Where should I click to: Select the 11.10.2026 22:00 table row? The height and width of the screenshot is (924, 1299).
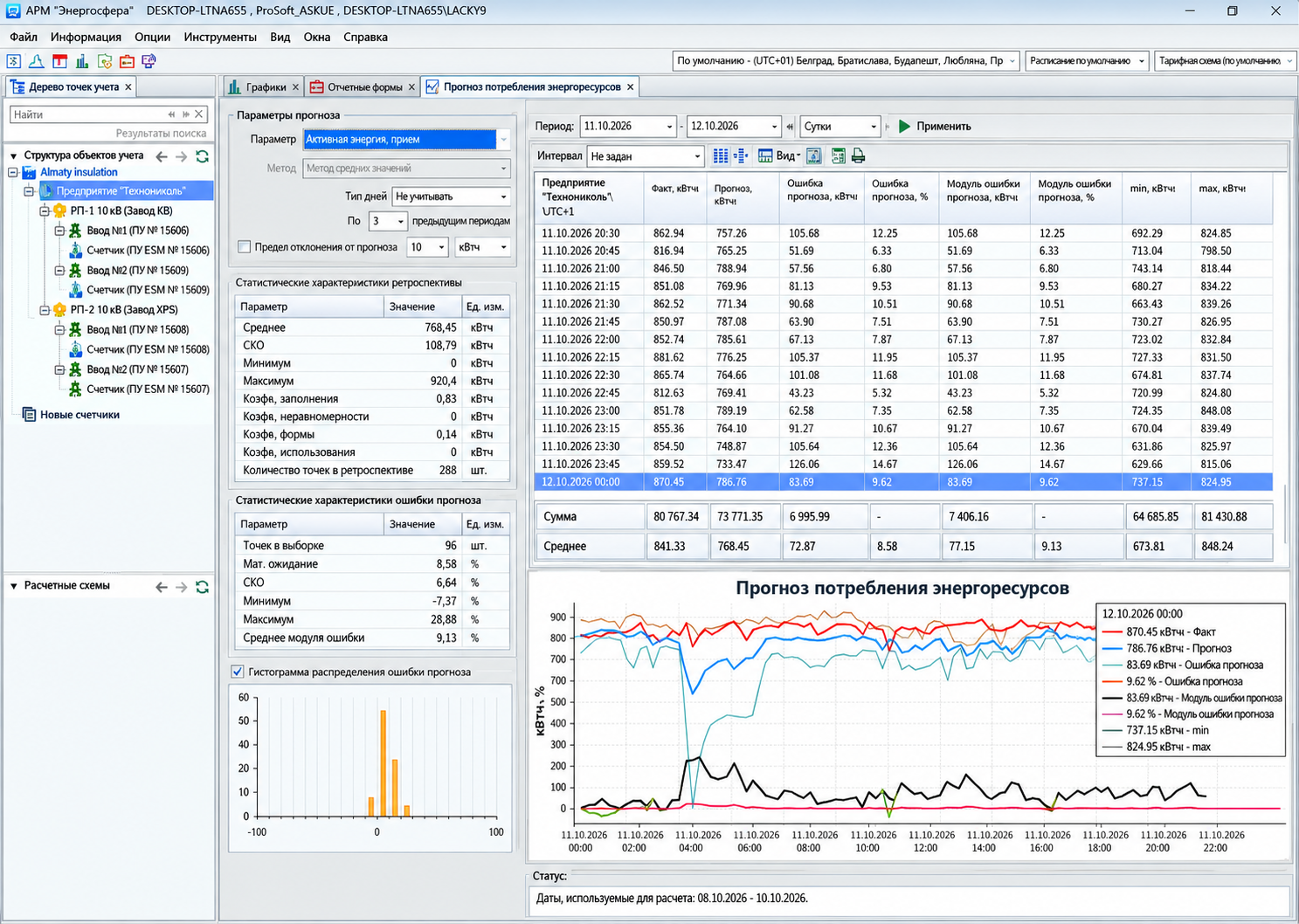click(x=902, y=340)
